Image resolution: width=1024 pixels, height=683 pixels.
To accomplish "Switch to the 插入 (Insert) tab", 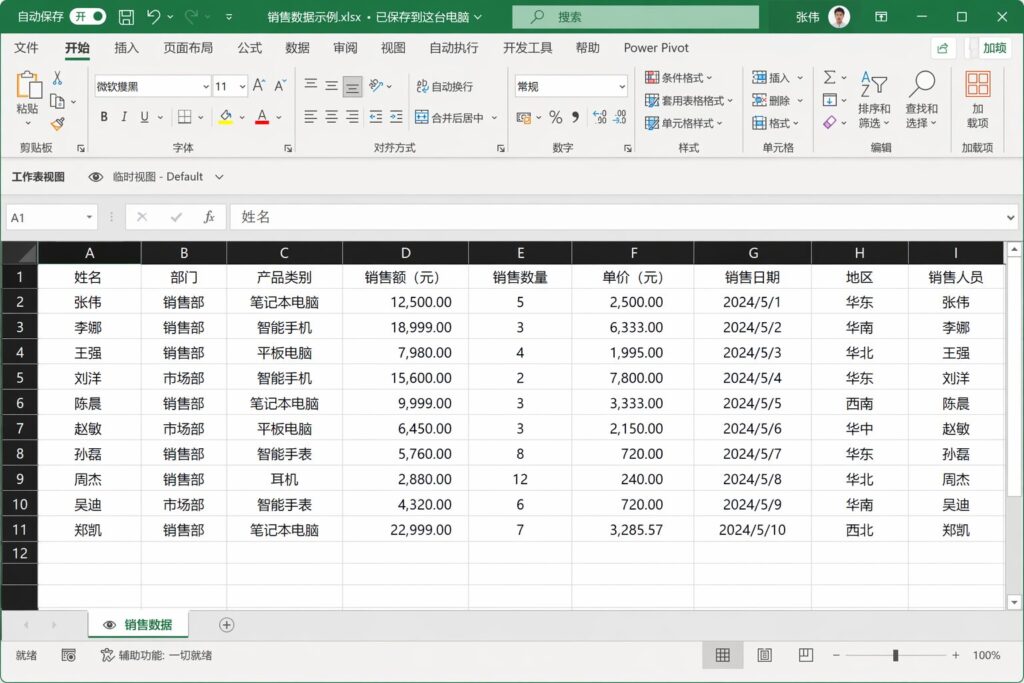I will click(x=126, y=48).
